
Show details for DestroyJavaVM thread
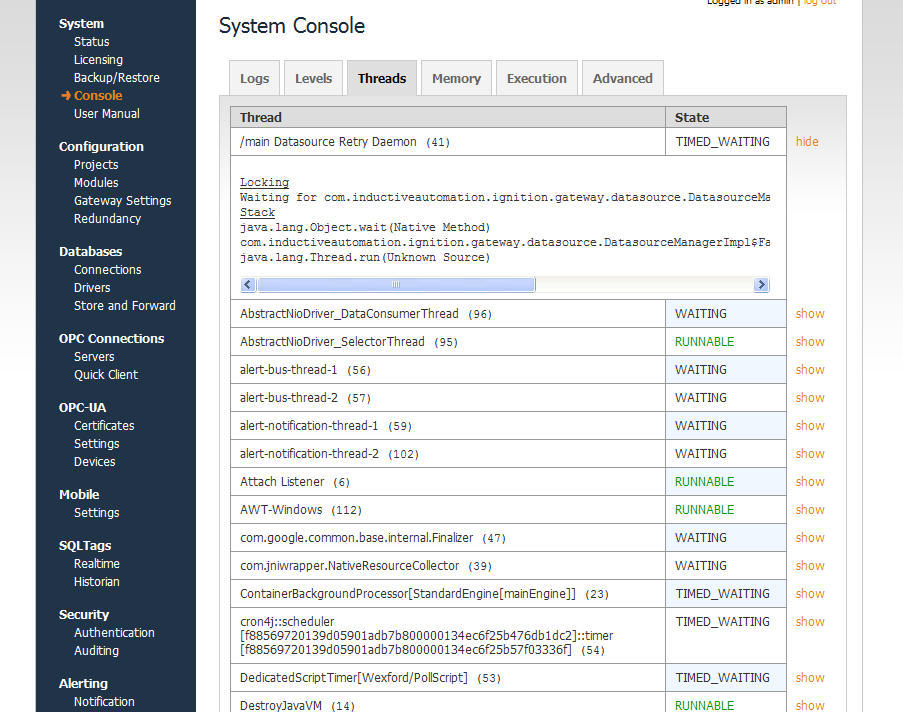click(x=810, y=706)
